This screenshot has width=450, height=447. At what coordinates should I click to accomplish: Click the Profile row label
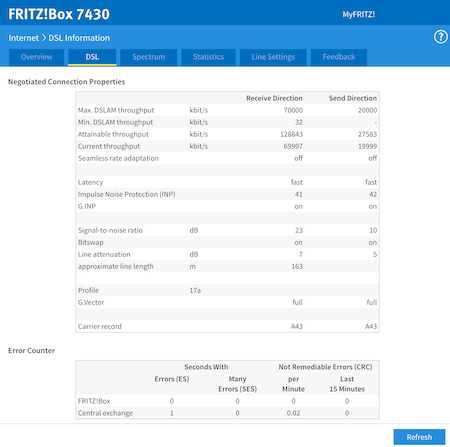(x=88, y=290)
